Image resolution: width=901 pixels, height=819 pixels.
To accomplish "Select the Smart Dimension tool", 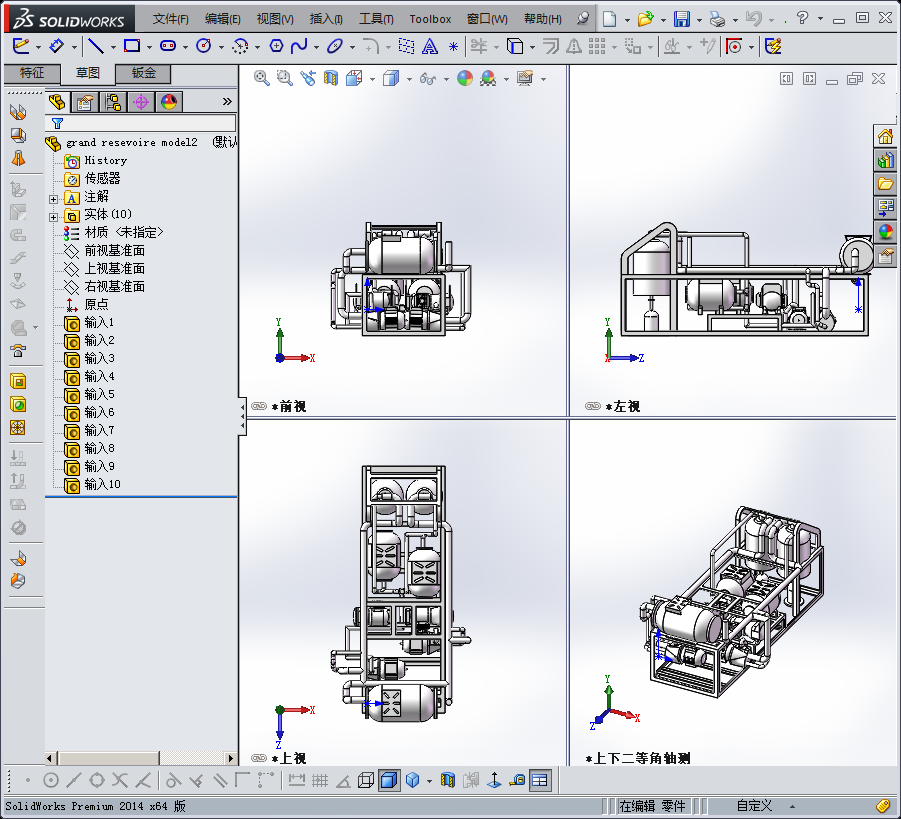I will 56,46.
